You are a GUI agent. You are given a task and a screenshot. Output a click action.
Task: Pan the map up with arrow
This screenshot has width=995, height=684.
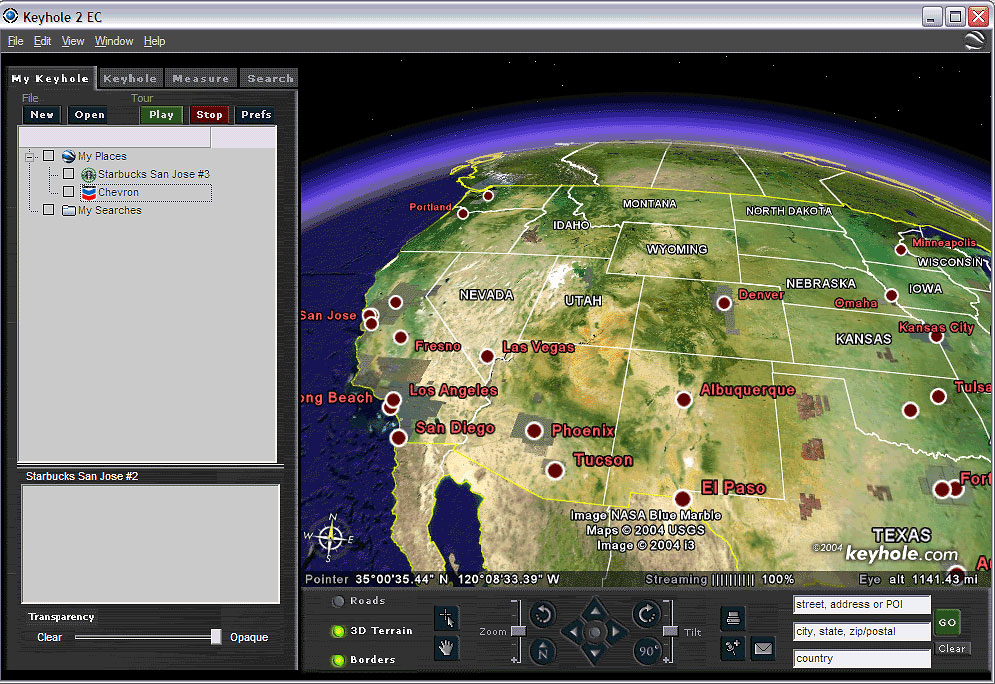coord(595,610)
